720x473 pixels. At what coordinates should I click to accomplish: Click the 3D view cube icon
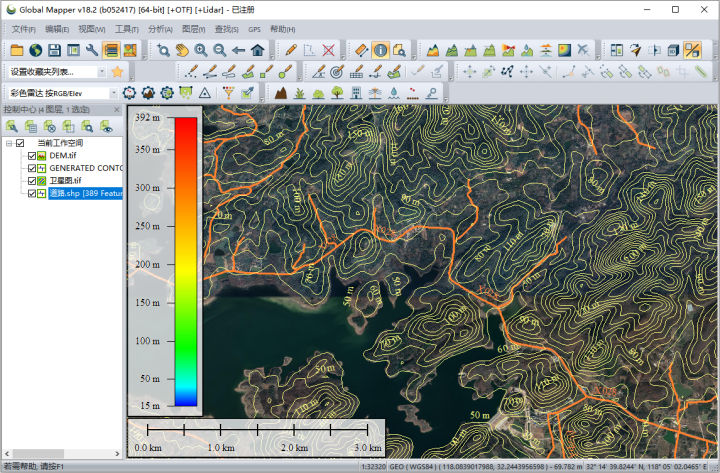point(673,50)
